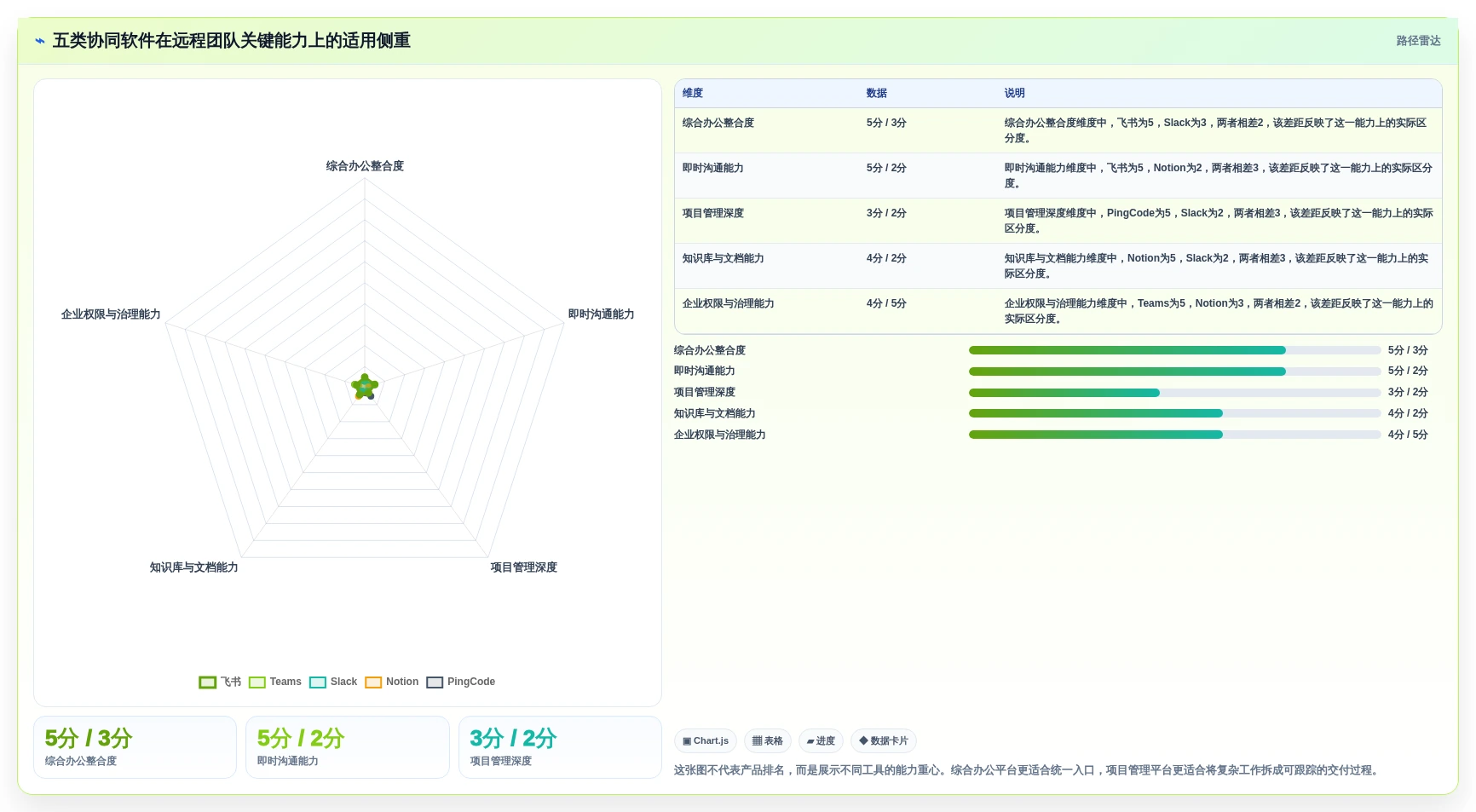Toggle the 飞书 legend item

click(x=220, y=682)
